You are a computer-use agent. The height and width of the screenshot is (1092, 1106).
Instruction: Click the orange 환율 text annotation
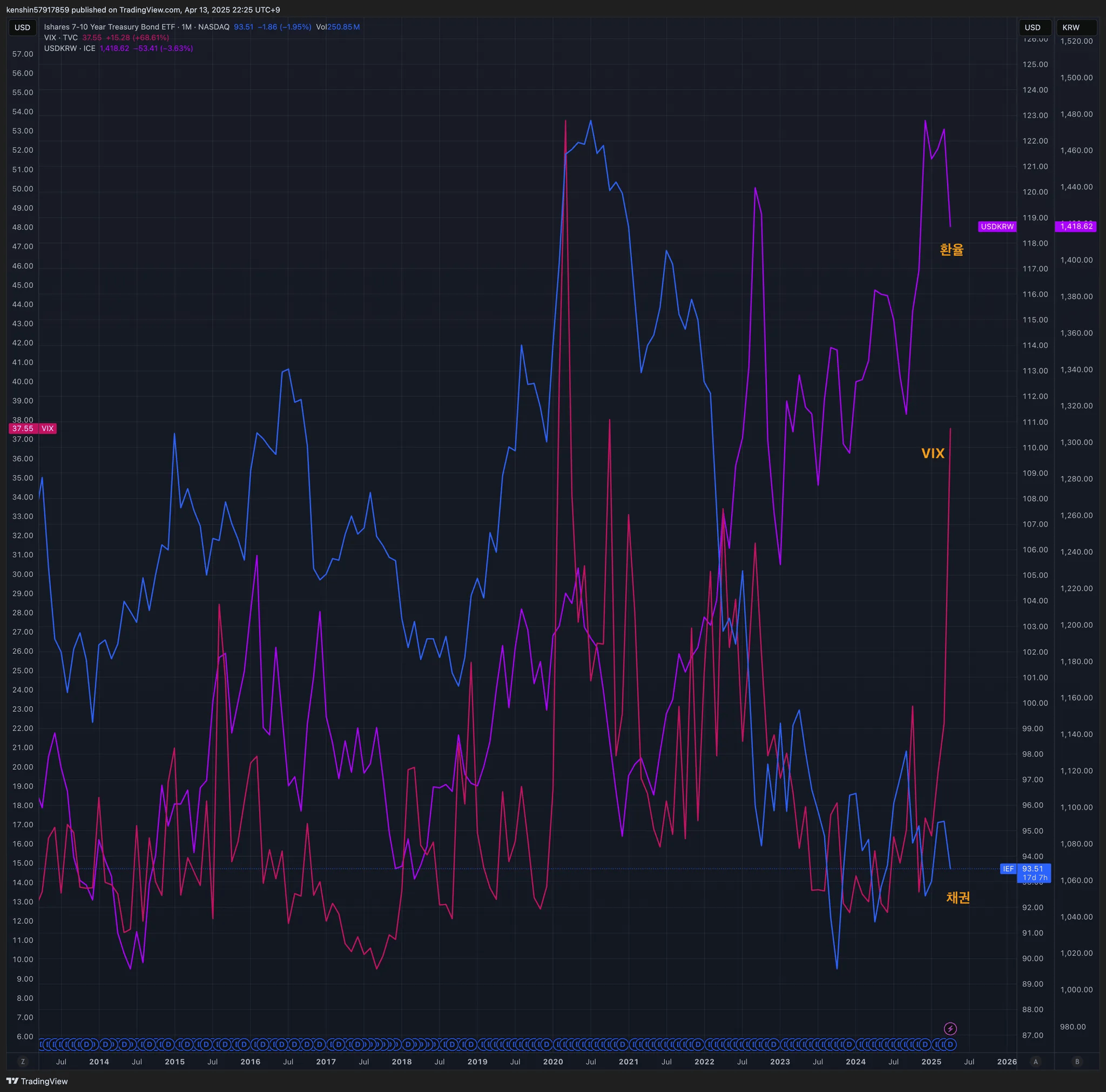tap(952, 250)
